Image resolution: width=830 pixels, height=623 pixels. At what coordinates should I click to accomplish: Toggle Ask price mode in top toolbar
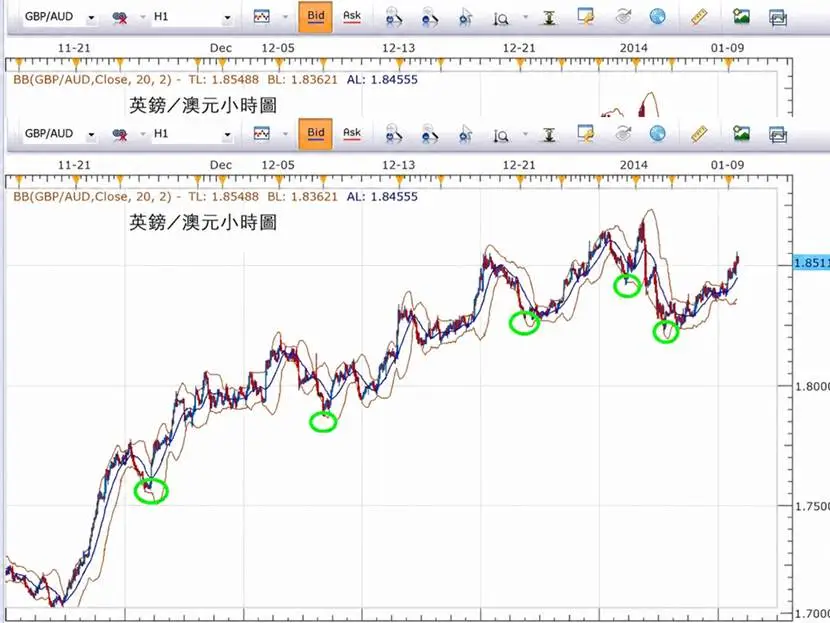(x=352, y=17)
